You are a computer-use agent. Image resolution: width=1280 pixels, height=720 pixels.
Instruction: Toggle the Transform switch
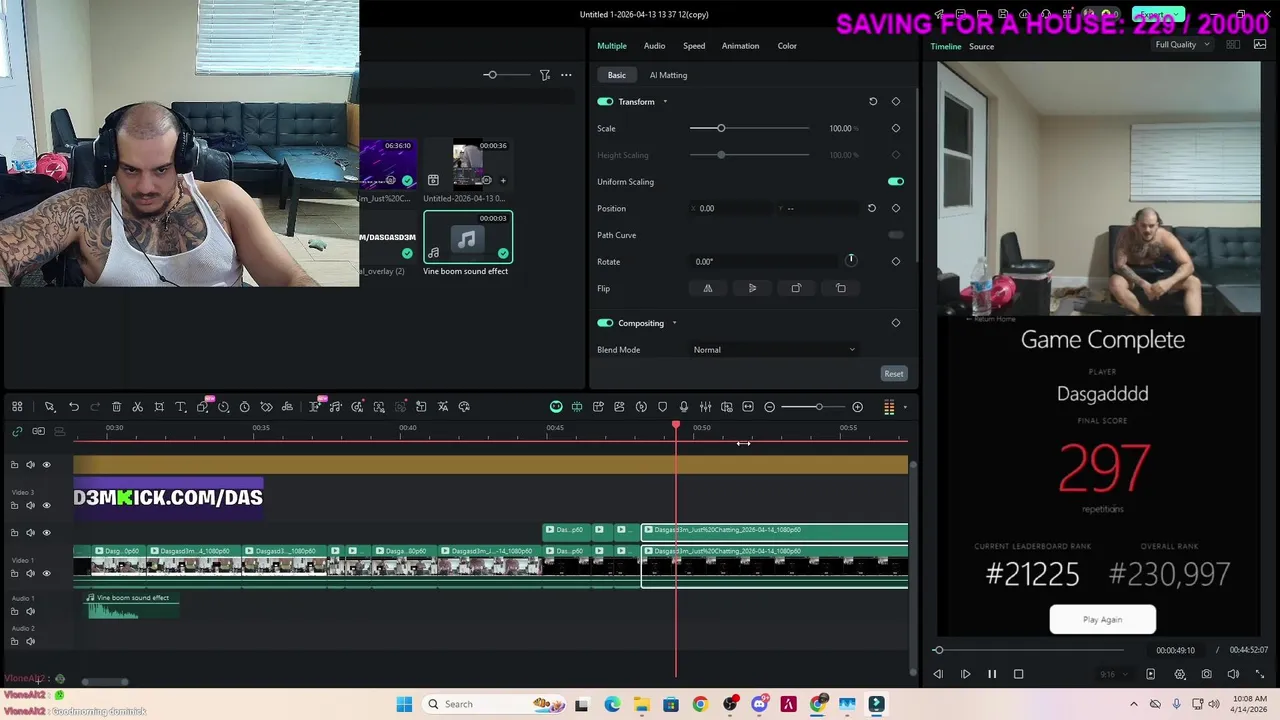click(x=605, y=101)
